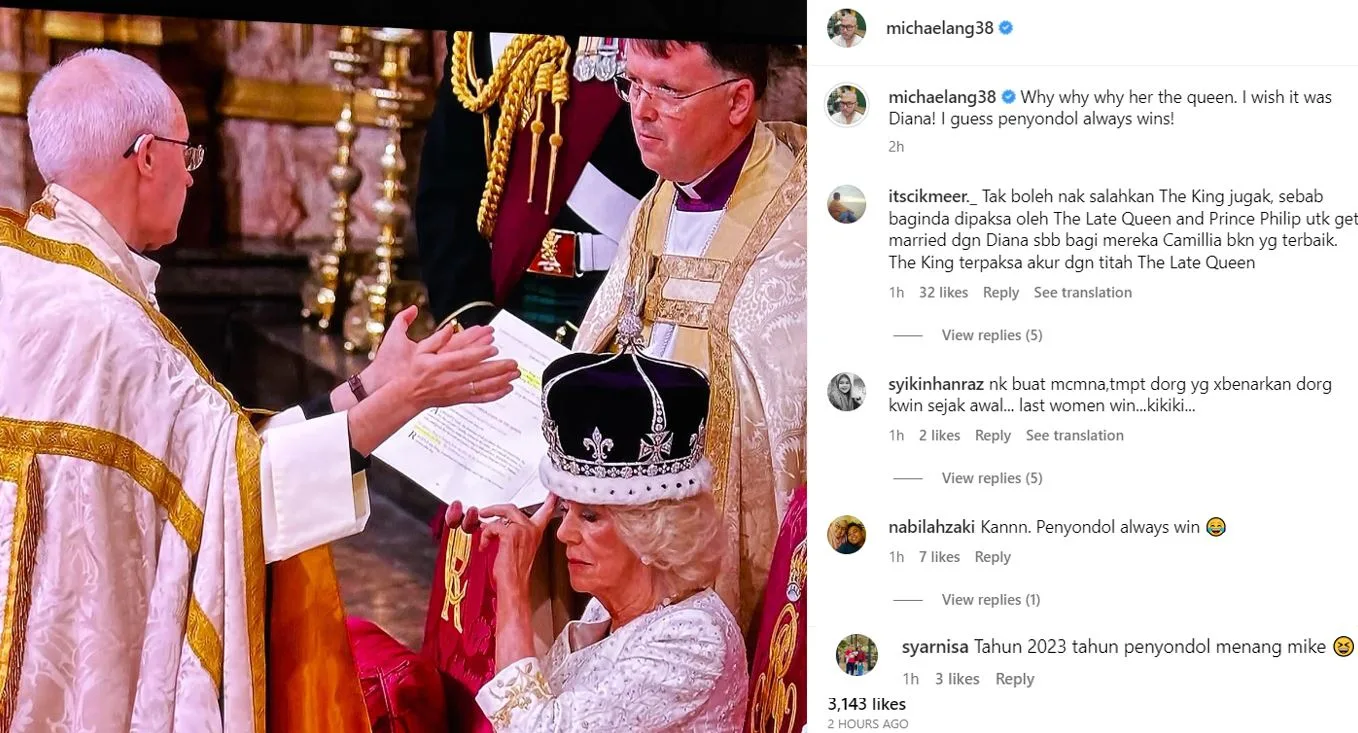The image size is (1358, 733).
Task: Open the syarnisa username link
Action: click(934, 647)
